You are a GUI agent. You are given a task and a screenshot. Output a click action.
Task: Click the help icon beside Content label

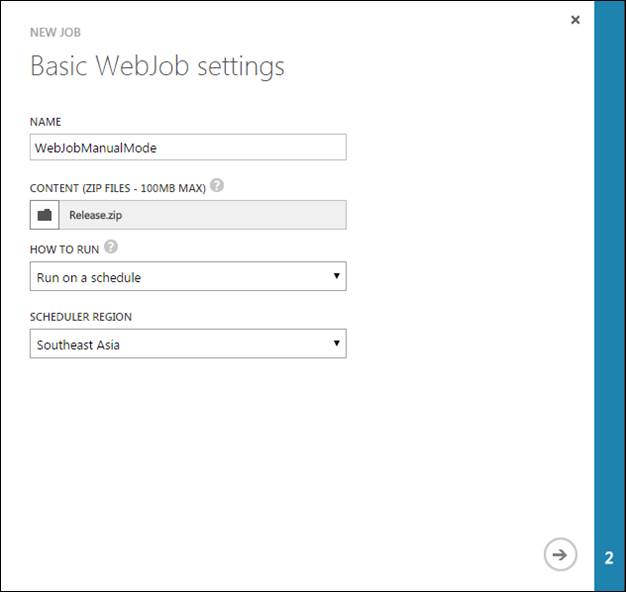[217, 186]
